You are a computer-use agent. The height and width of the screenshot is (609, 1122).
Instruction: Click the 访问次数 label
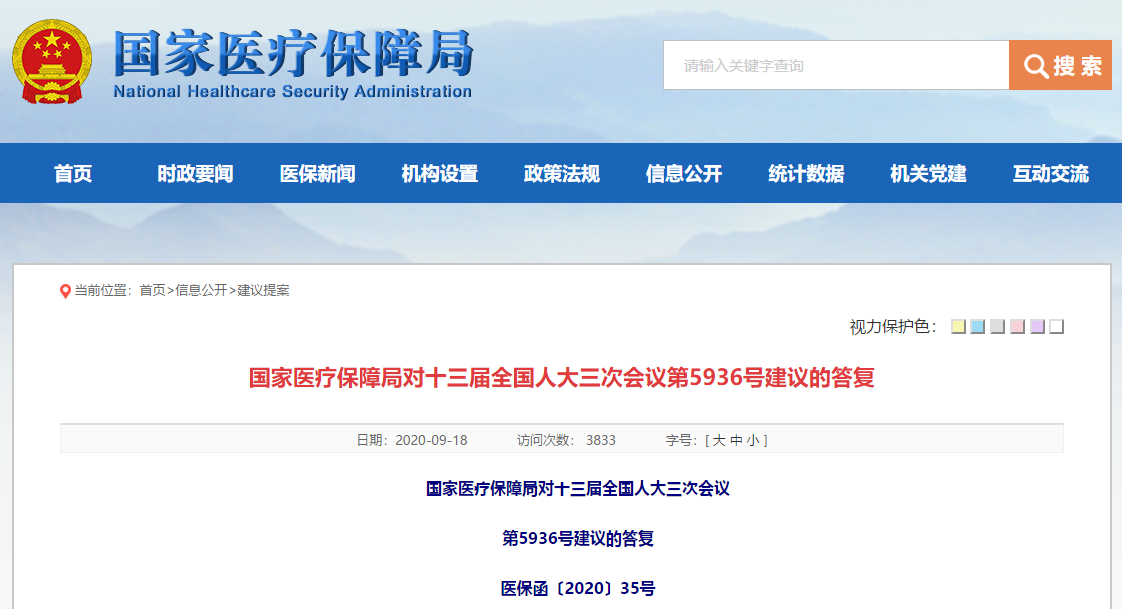pyautogui.click(x=545, y=440)
